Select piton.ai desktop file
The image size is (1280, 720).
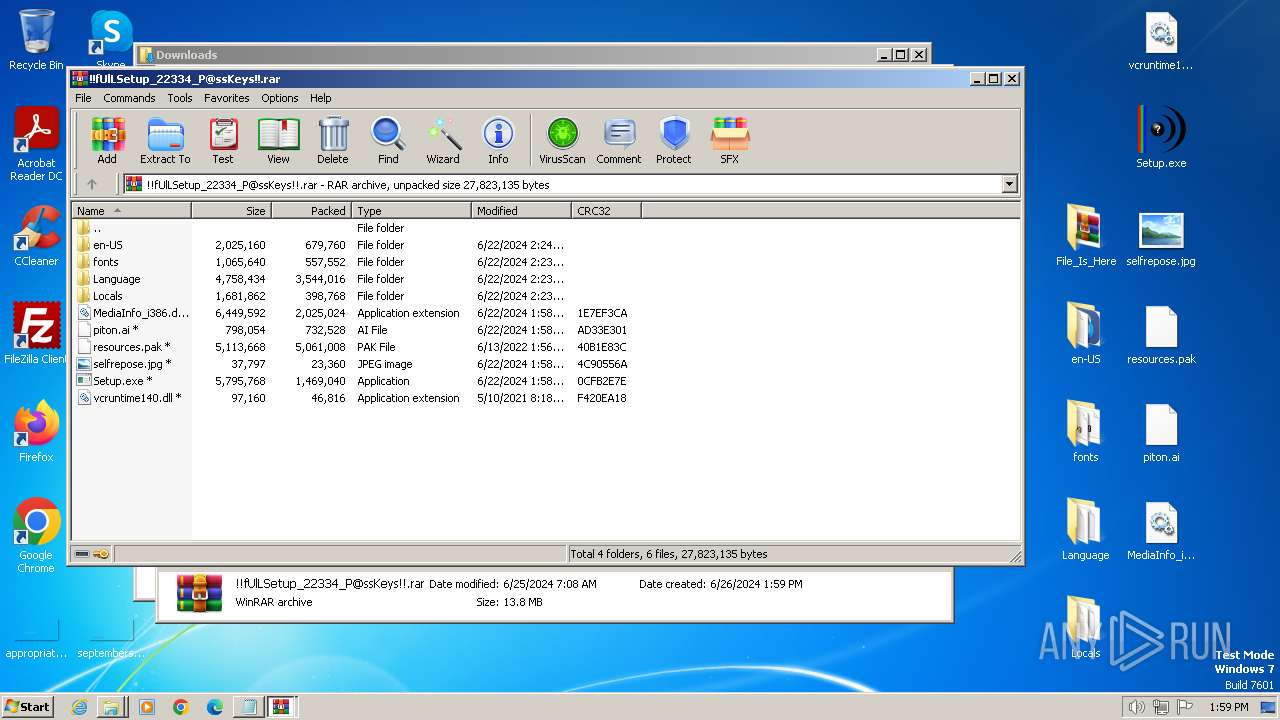tap(1161, 432)
